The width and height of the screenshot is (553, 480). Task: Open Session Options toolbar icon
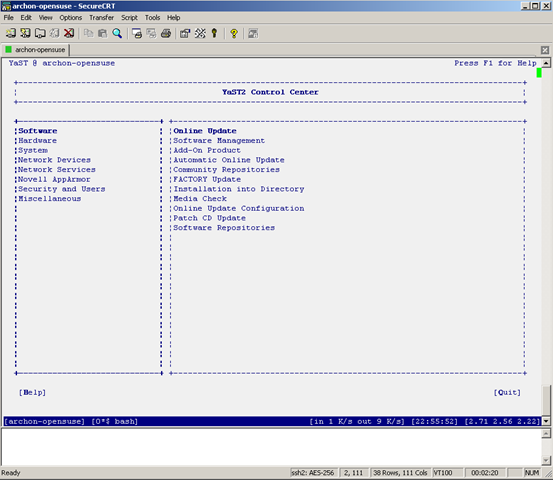coord(185,34)
